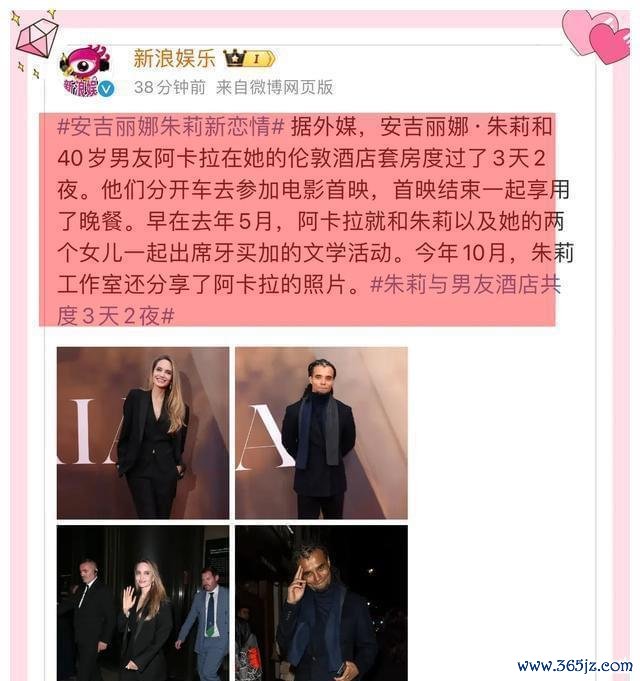Open hashtag #安吉丽娜朱莉新恋情#
The image size is (640, 681).
[171, 127]
